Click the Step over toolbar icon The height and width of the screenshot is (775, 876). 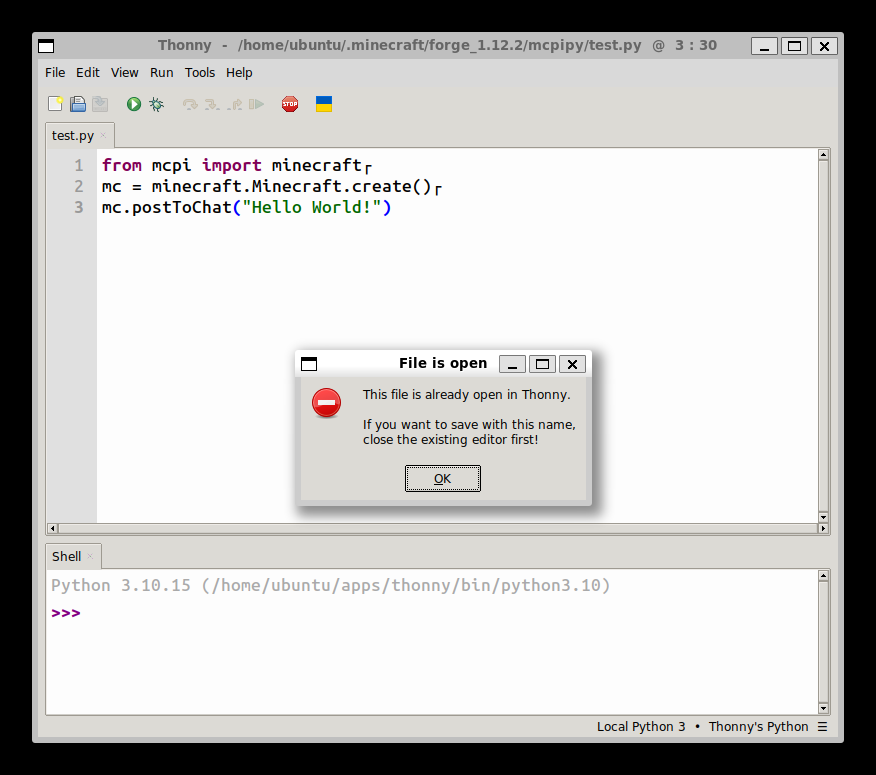pos(190,104)
